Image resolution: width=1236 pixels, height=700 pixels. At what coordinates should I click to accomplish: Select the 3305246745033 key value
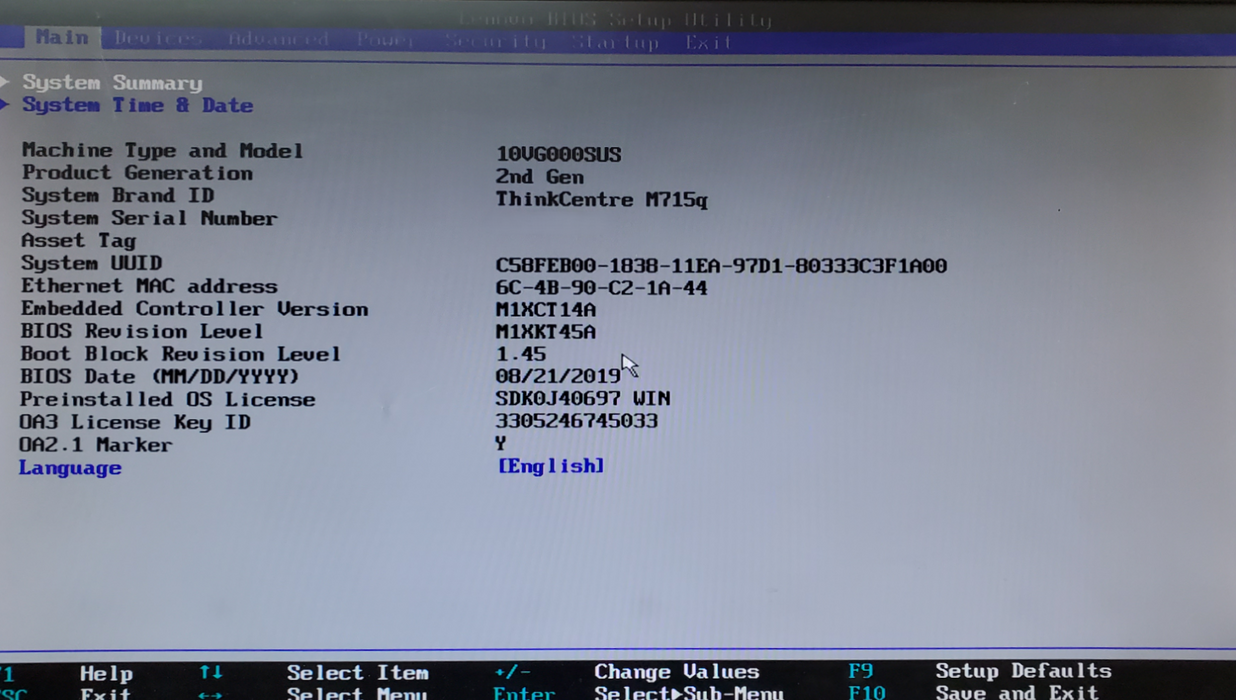577,421
